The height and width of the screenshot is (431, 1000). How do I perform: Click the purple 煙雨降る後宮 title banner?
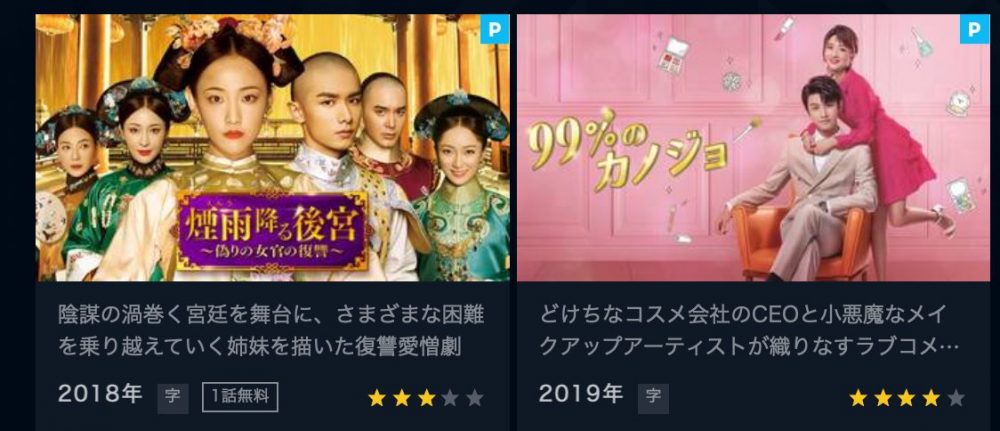pyautogui.click(x=272, y=231)
